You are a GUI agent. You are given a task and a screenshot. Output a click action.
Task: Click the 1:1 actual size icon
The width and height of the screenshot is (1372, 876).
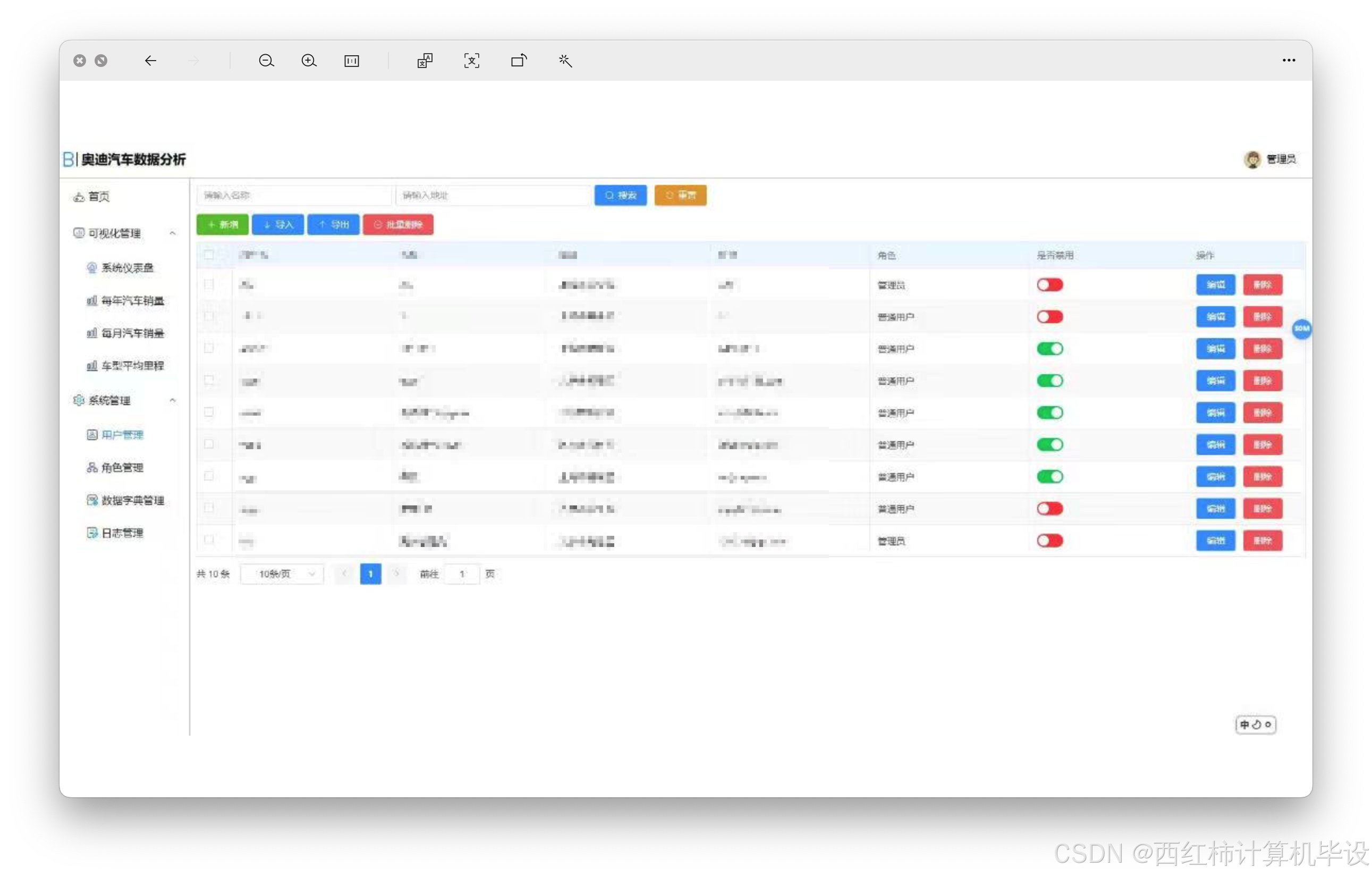pos(352,61)
